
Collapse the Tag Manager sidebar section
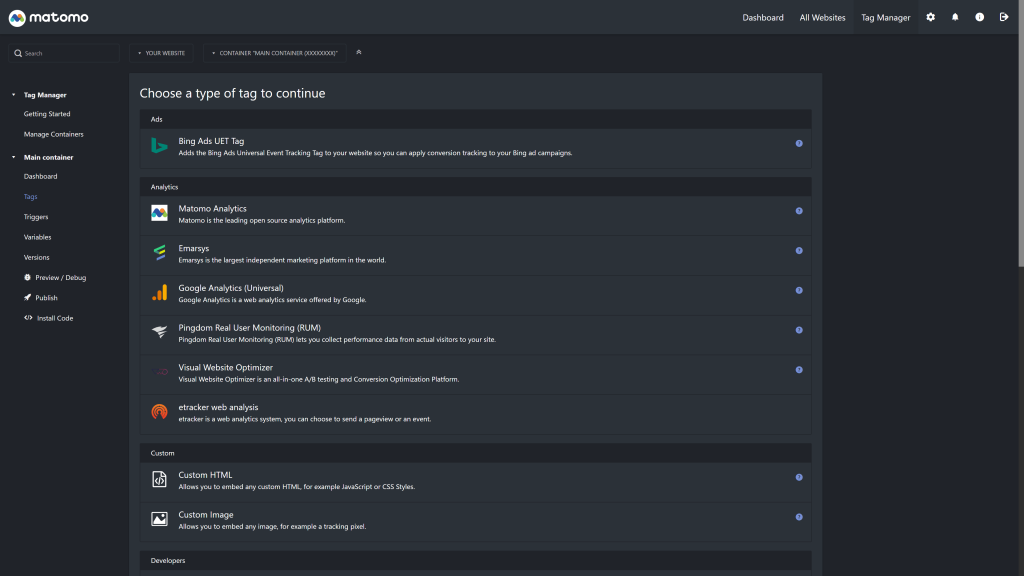click(13, 95)
